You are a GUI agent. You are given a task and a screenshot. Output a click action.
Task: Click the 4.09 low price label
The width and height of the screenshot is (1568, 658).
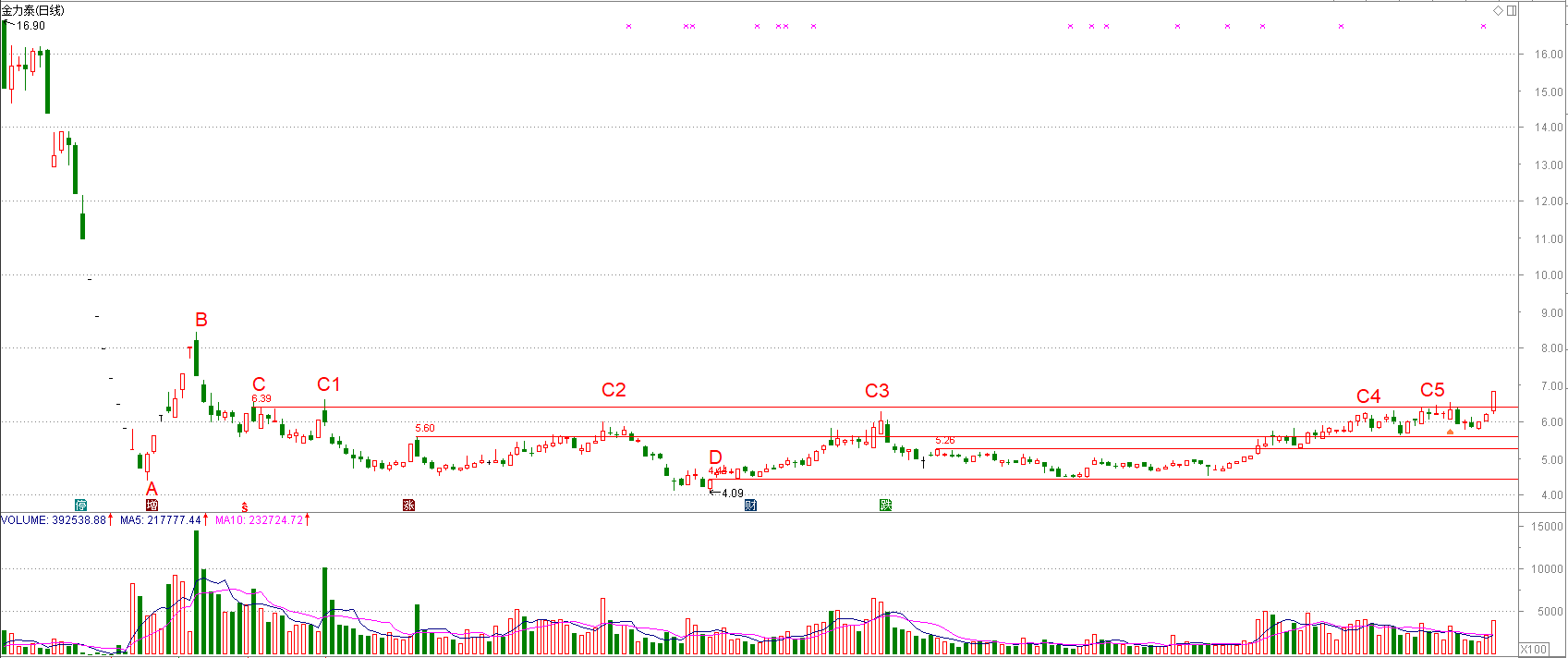[x=732, y=493]
